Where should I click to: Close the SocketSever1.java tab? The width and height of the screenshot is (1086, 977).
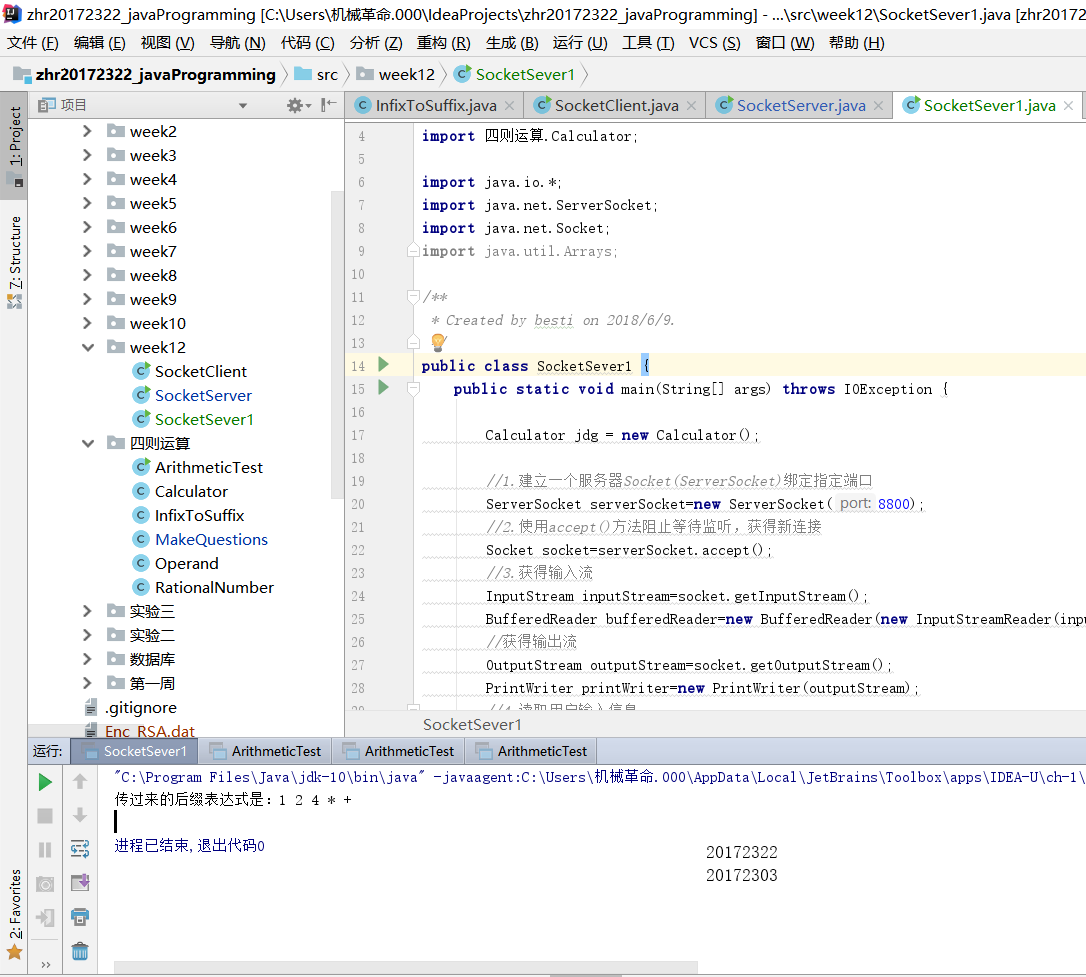(1069, 105)
